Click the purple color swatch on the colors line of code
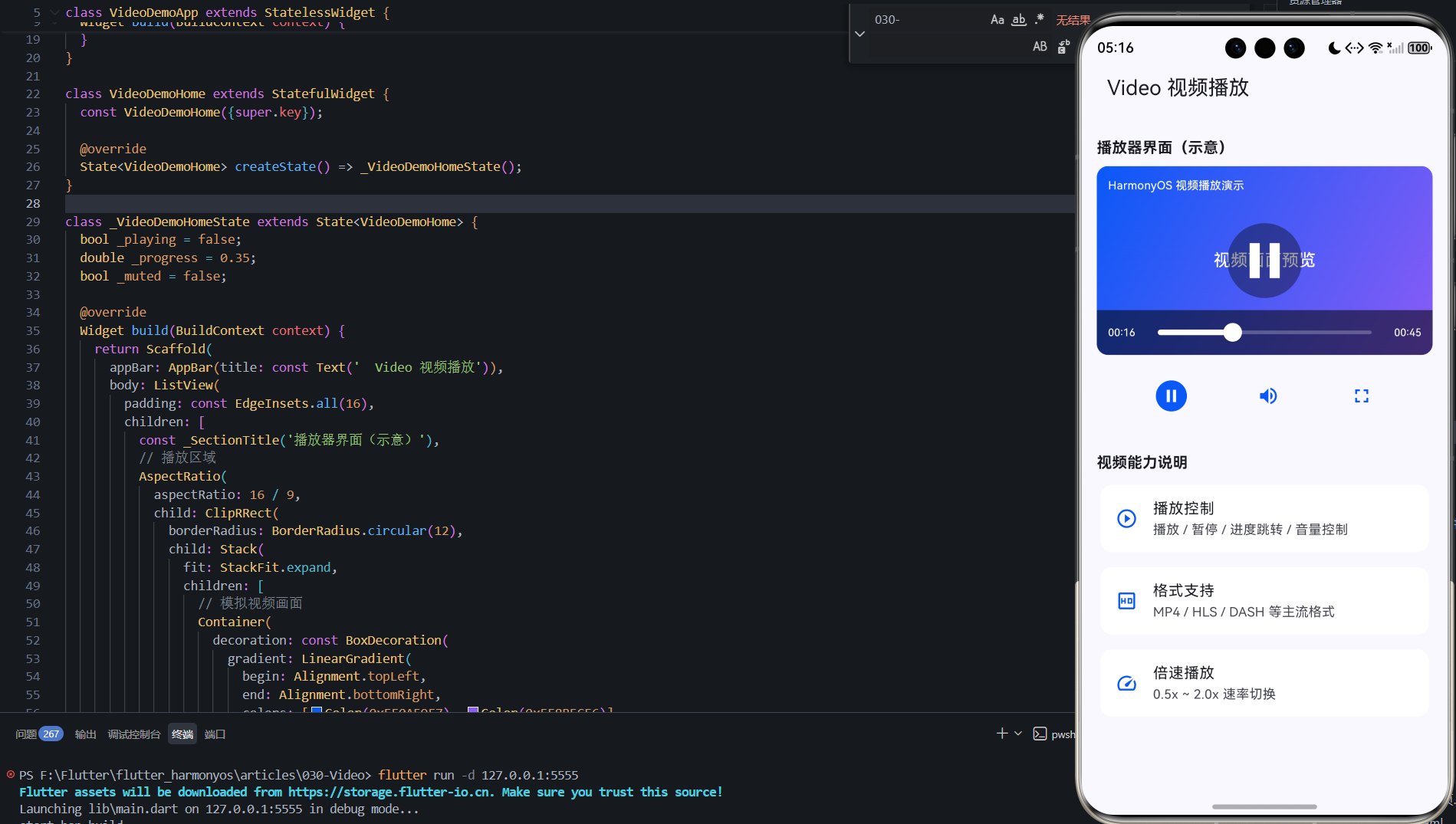Screen dimensions: 1456x824 [473, 711]
